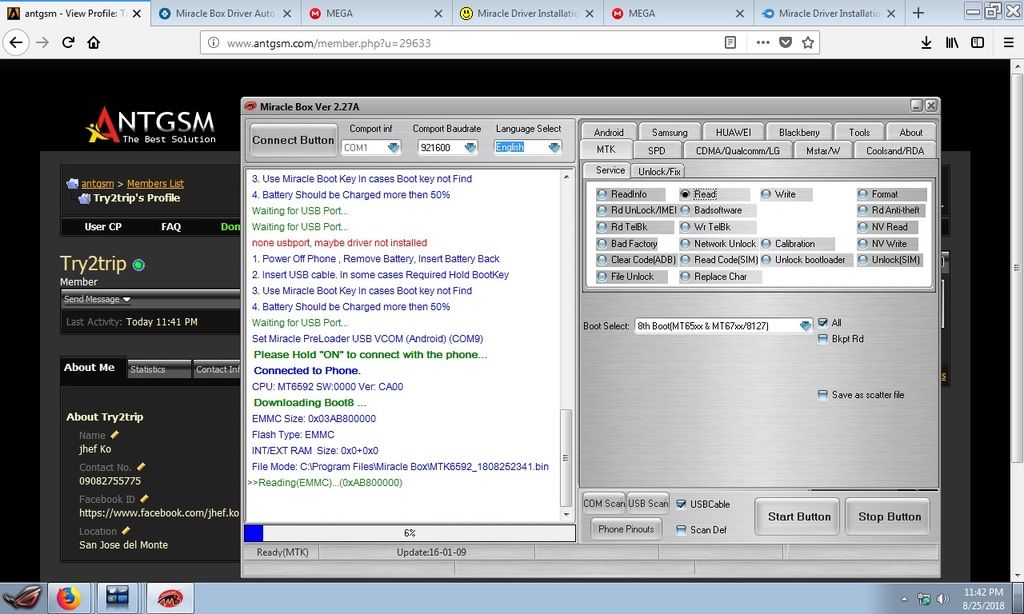This screenshot has height=614, width=1024.
Task: Open Firefox hamburger menu icon
Action: 1005,43
